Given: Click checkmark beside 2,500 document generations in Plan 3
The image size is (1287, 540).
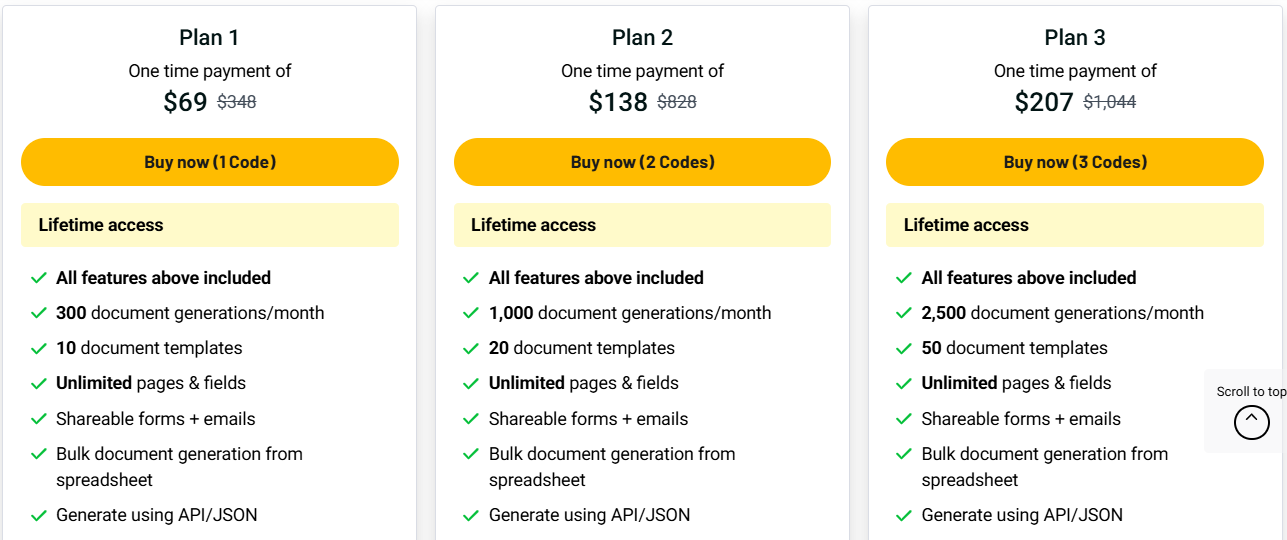Looking at the screenshot, I should click(x=904, y=313).
